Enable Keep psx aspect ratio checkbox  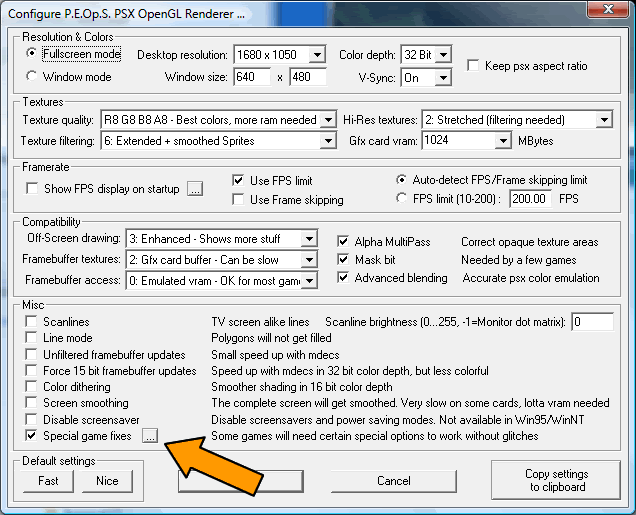tap(473, 66)
